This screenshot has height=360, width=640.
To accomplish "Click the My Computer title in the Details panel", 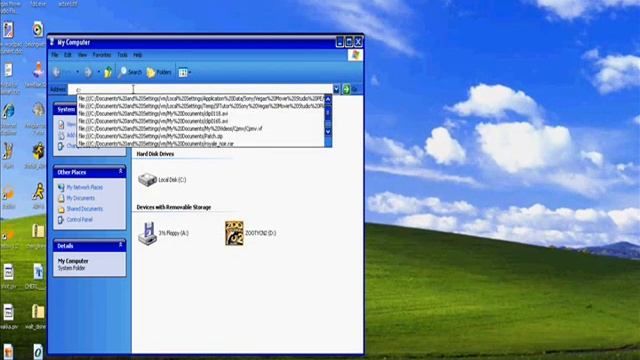I will [73, 261].
